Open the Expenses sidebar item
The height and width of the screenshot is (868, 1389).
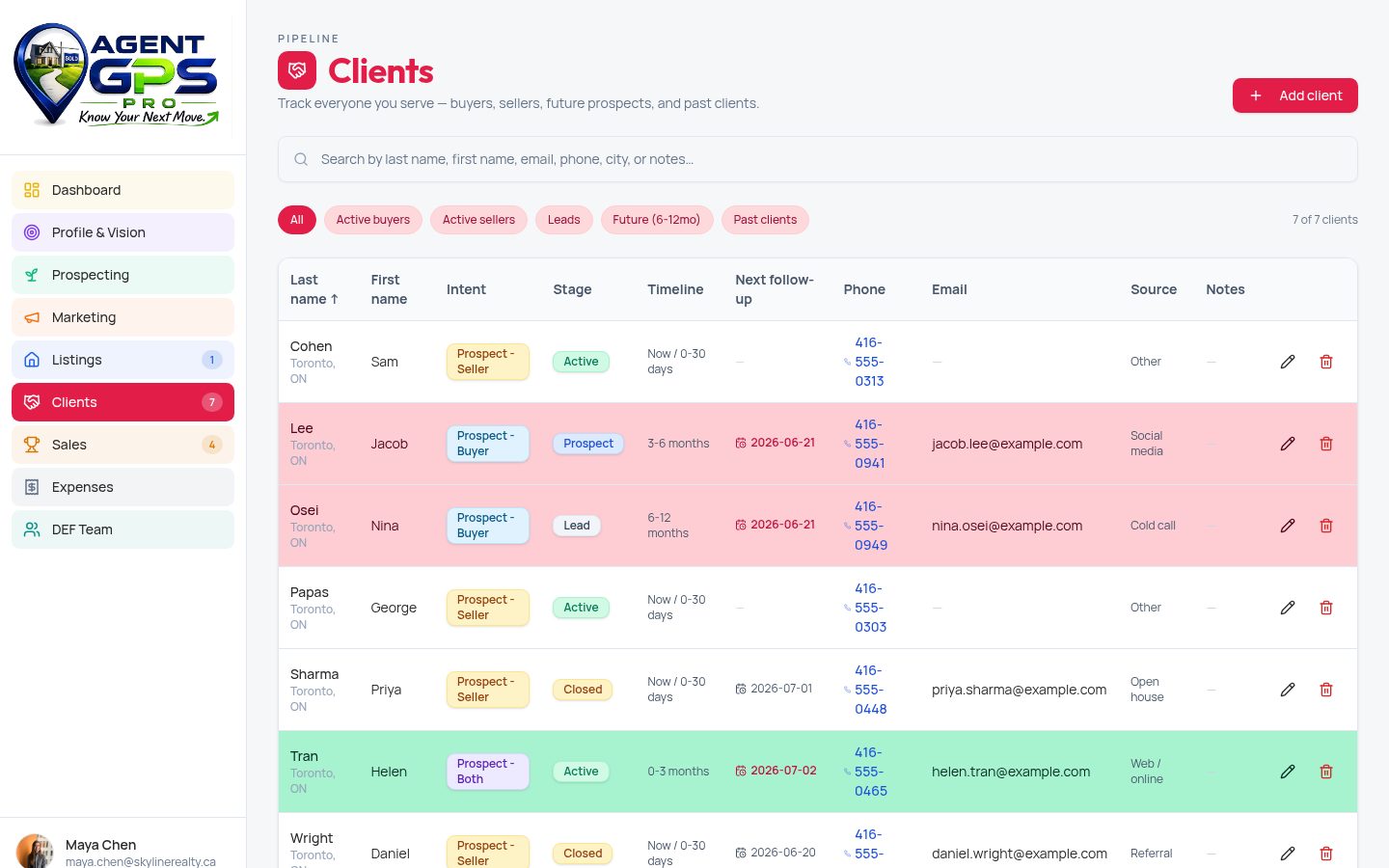pos(123,487)
